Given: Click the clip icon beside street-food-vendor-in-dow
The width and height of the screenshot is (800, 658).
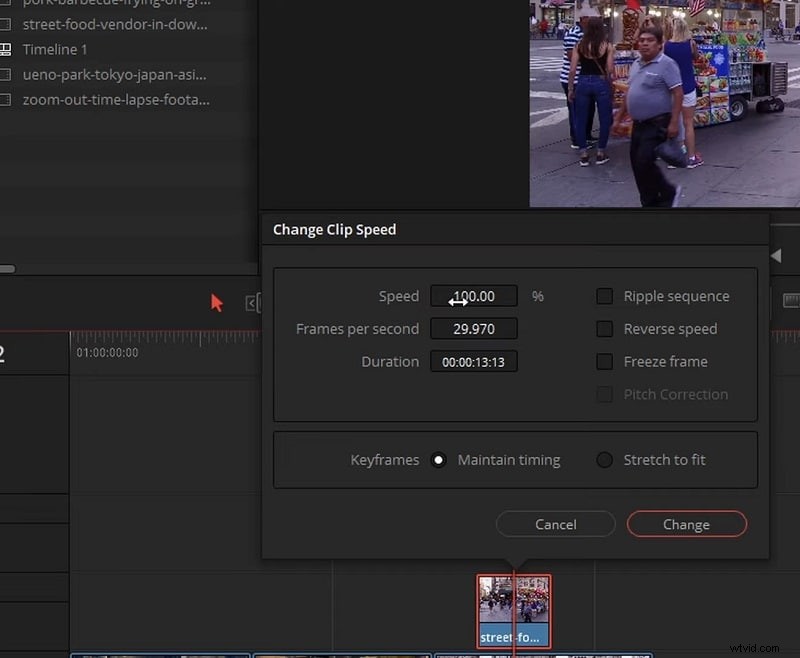Looking at the screenshot, I should pos(8,24).
